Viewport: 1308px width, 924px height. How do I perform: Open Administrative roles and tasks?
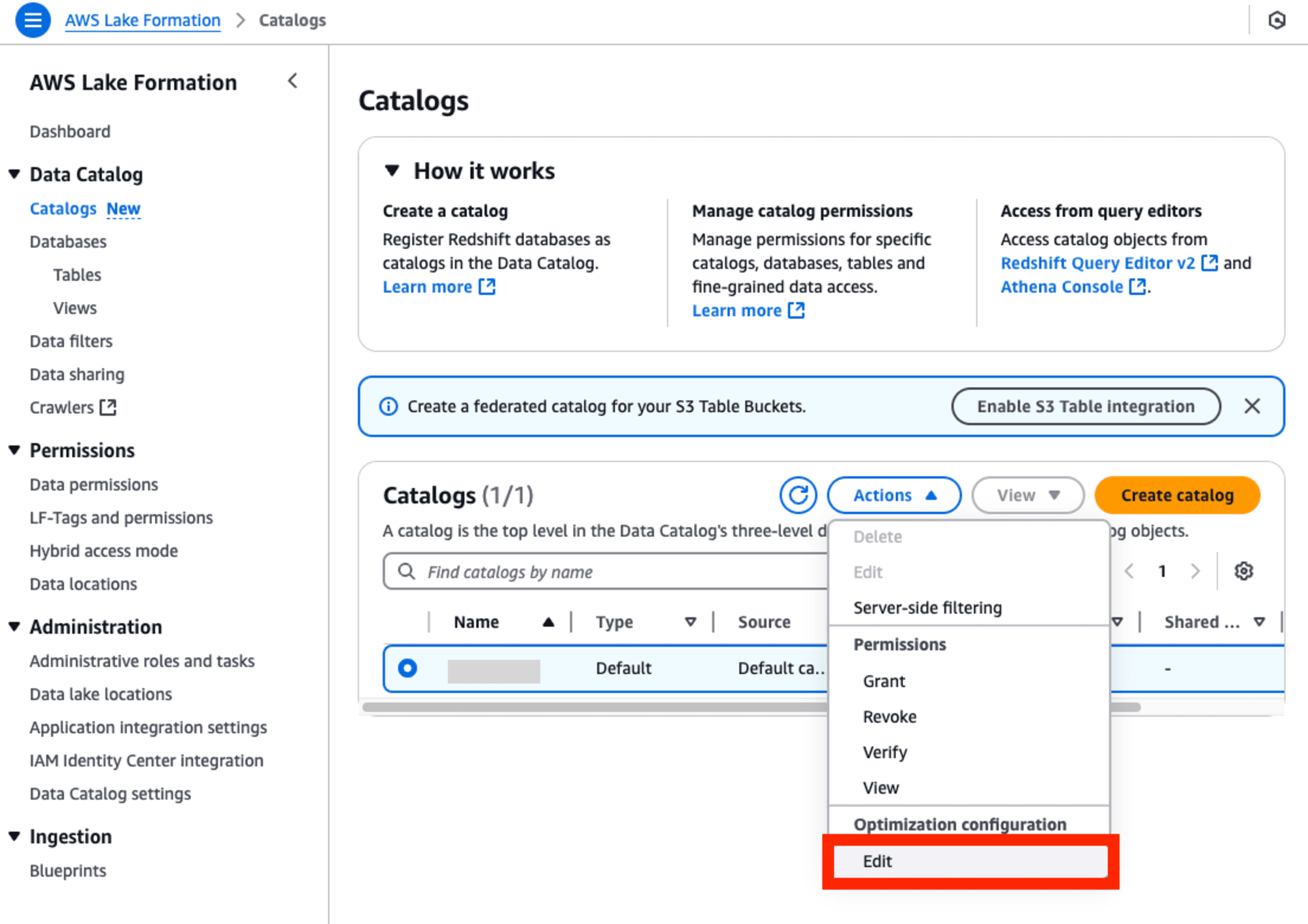tap(142, 661)
